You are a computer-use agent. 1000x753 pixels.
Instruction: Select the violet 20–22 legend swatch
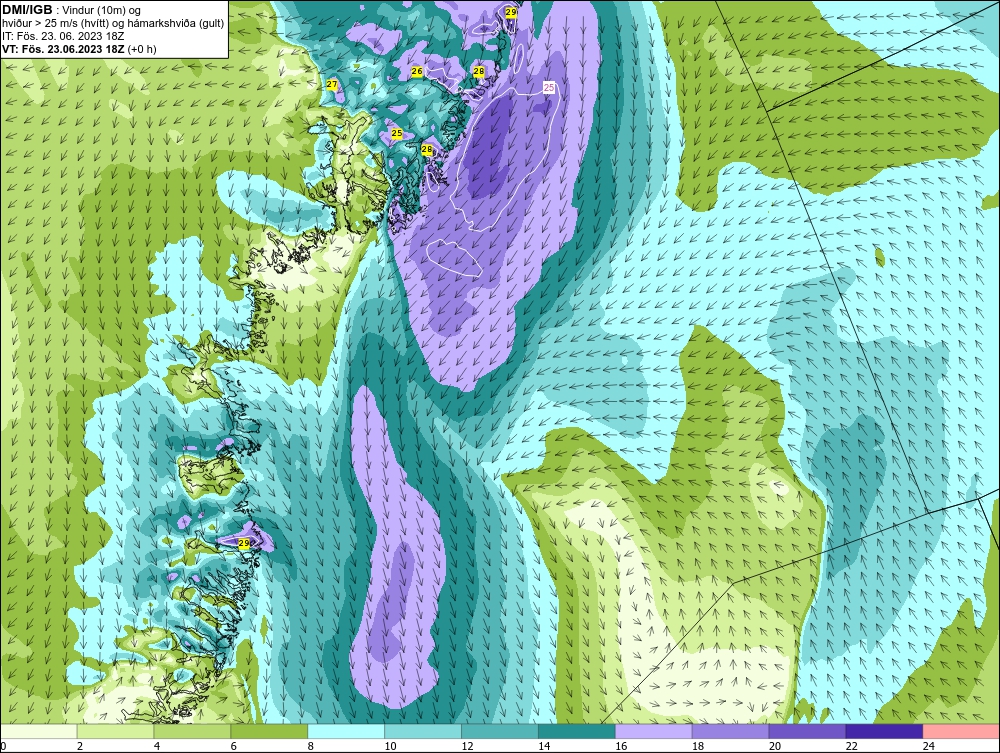tap(807, 731)
